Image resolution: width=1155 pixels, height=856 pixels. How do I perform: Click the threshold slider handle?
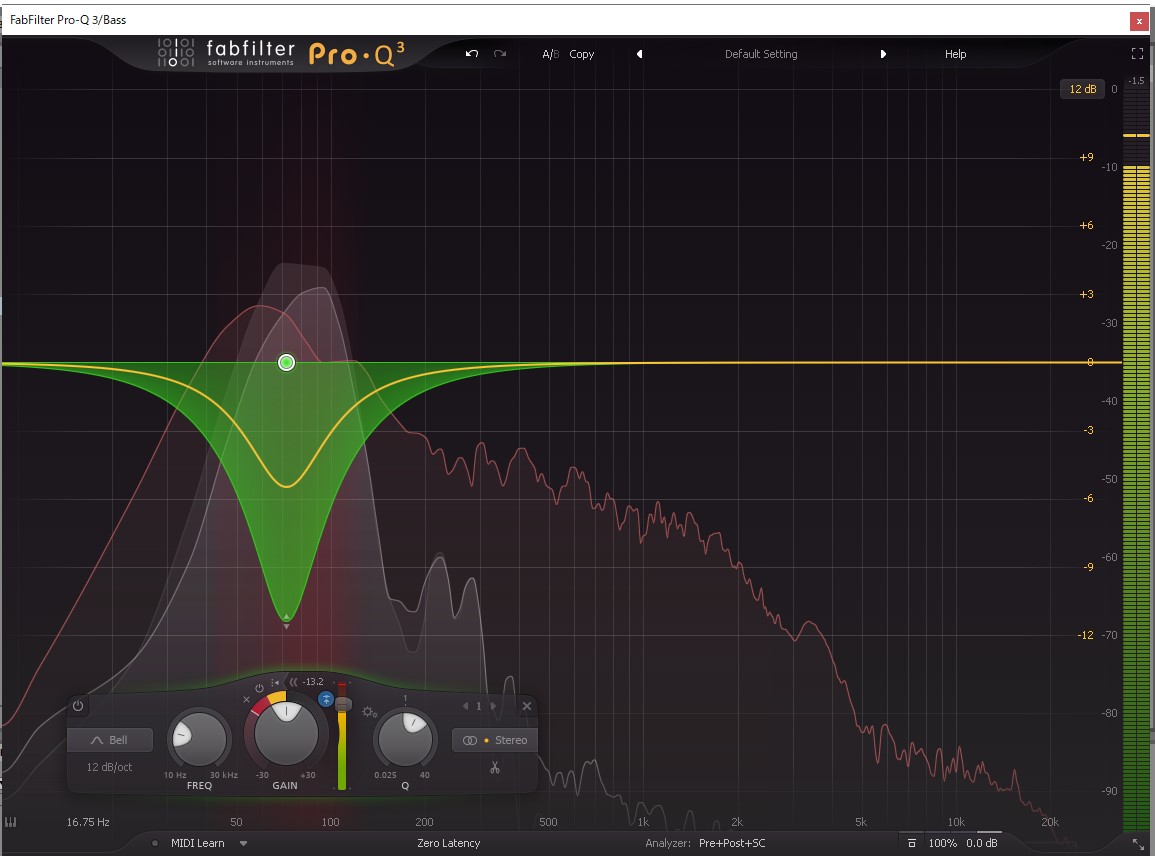(x=343, y=704)
